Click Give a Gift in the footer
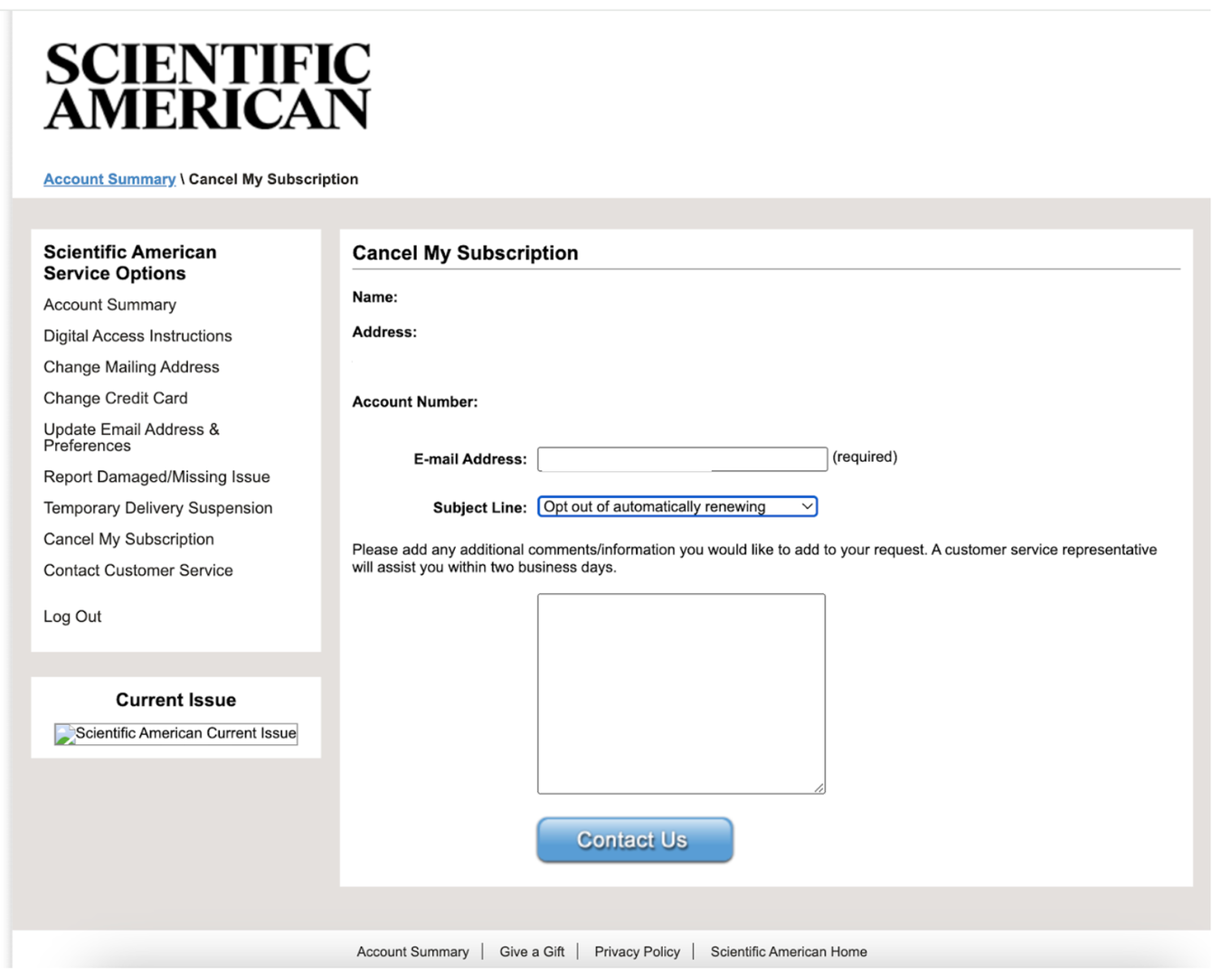The image size is (1221, 980). [532, 951]
